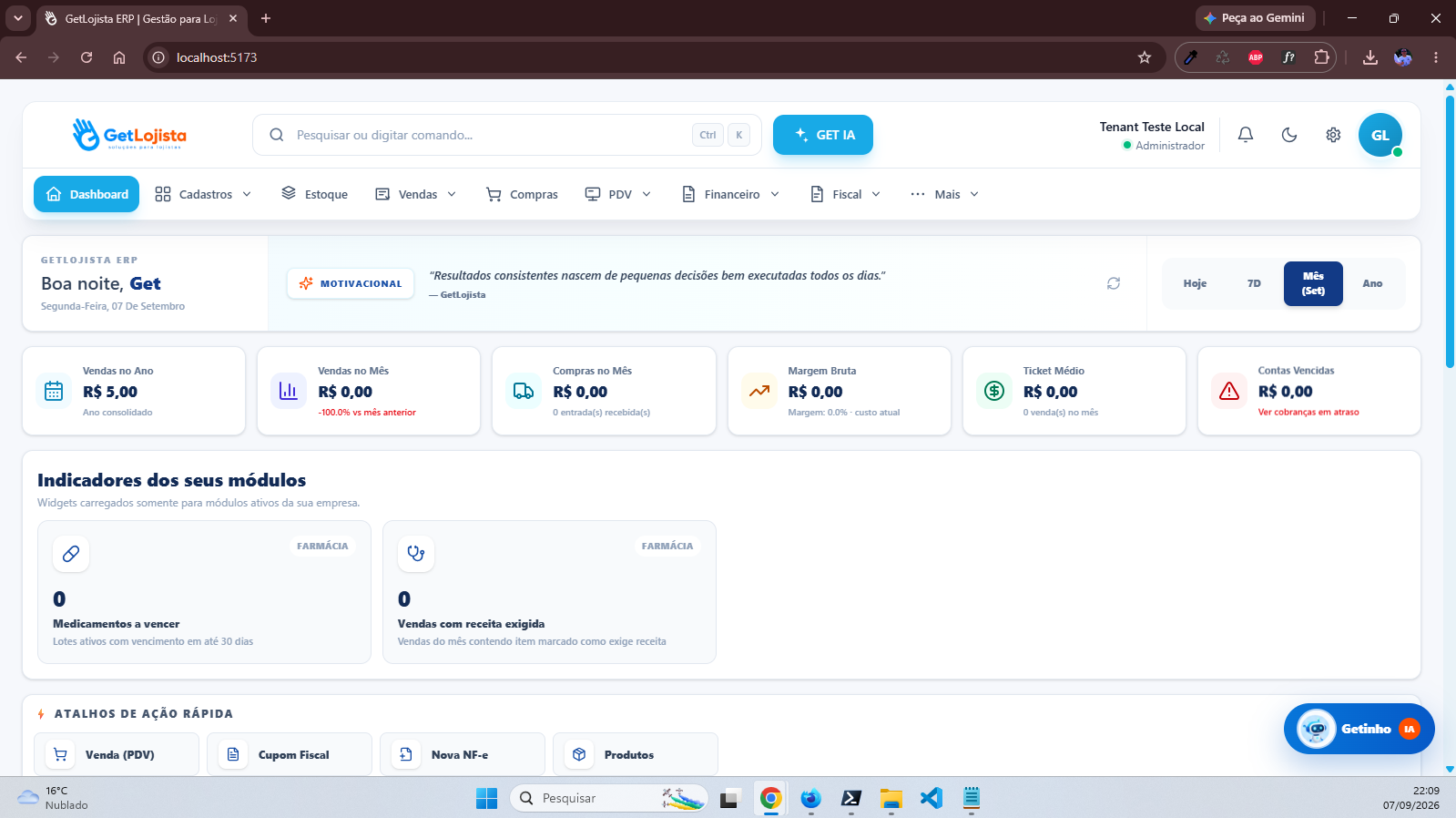Open Windows Start menu

pos(487,798)
